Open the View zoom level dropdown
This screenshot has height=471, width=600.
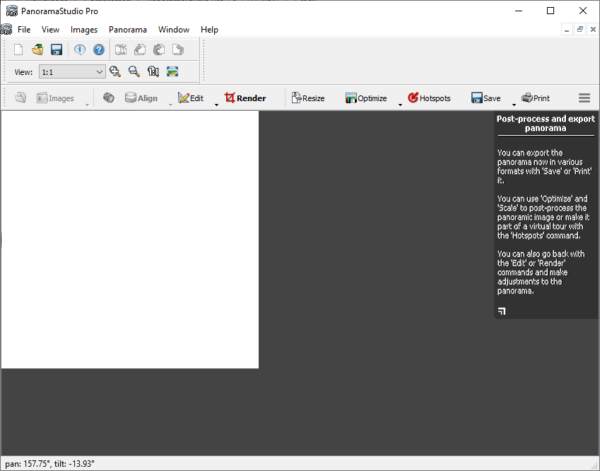[x=72, y=72]
